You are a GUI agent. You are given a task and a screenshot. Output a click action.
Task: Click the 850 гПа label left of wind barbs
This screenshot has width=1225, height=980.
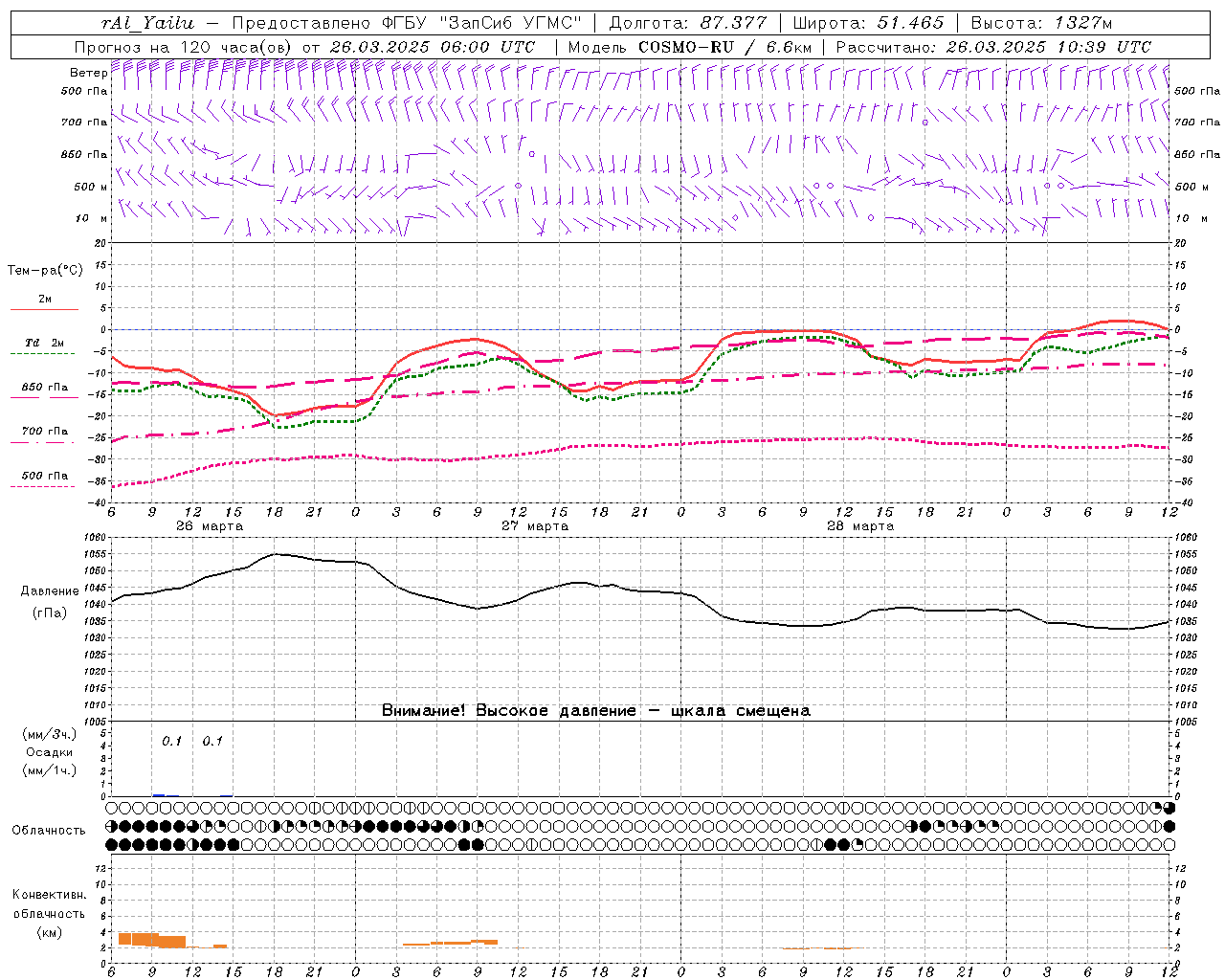84,154
